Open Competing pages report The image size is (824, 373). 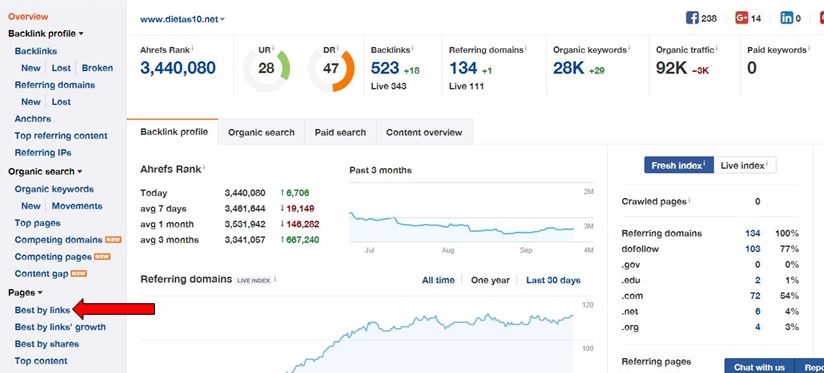pos(53,257)
